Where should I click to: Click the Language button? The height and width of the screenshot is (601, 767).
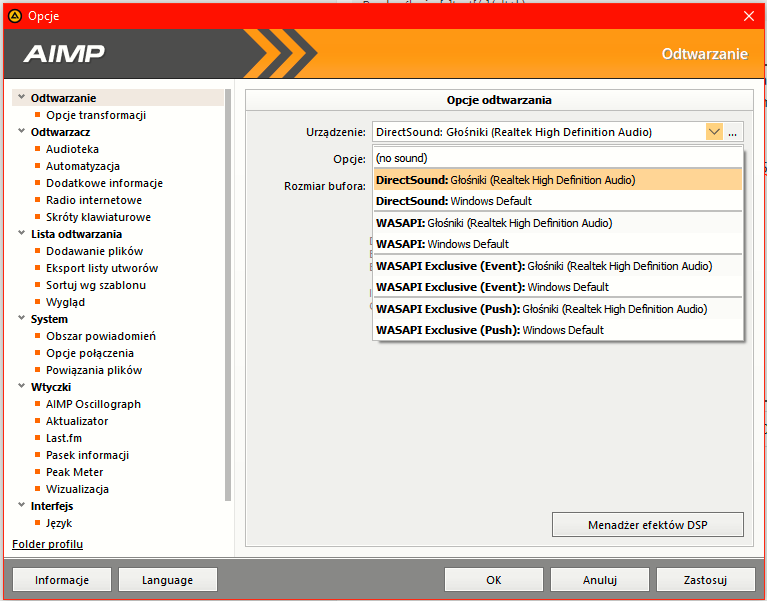coord(168,580)
